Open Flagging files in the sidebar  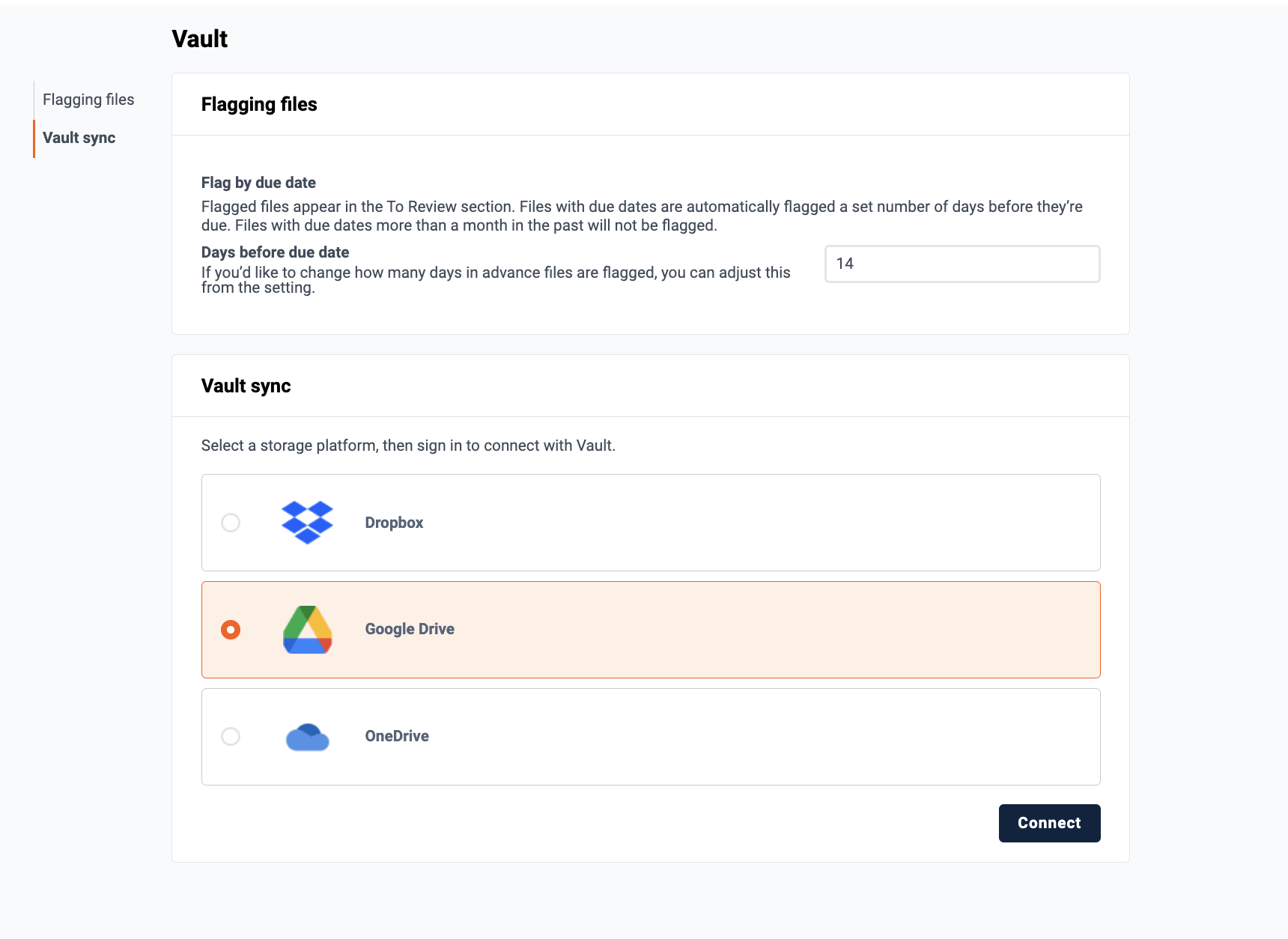[x=88, y=100]
